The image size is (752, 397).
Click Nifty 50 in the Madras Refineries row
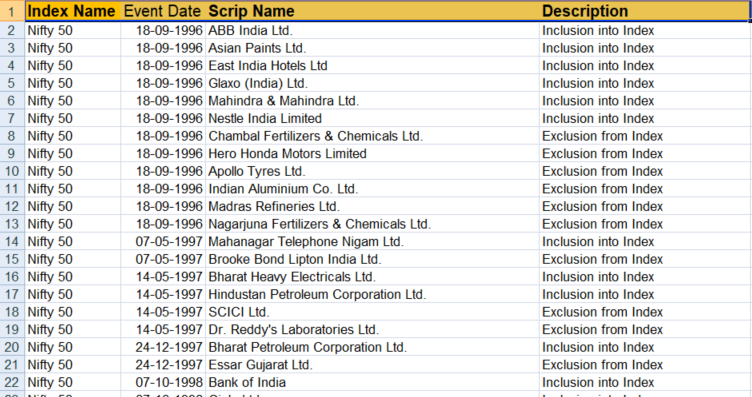72,206
